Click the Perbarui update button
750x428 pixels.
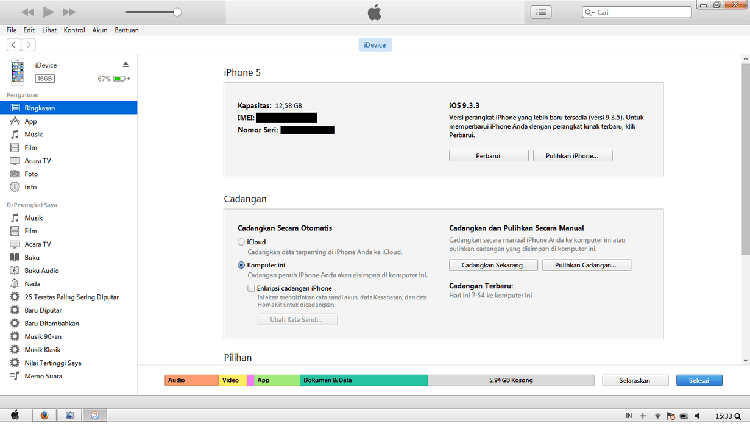[x=488, y=156]
